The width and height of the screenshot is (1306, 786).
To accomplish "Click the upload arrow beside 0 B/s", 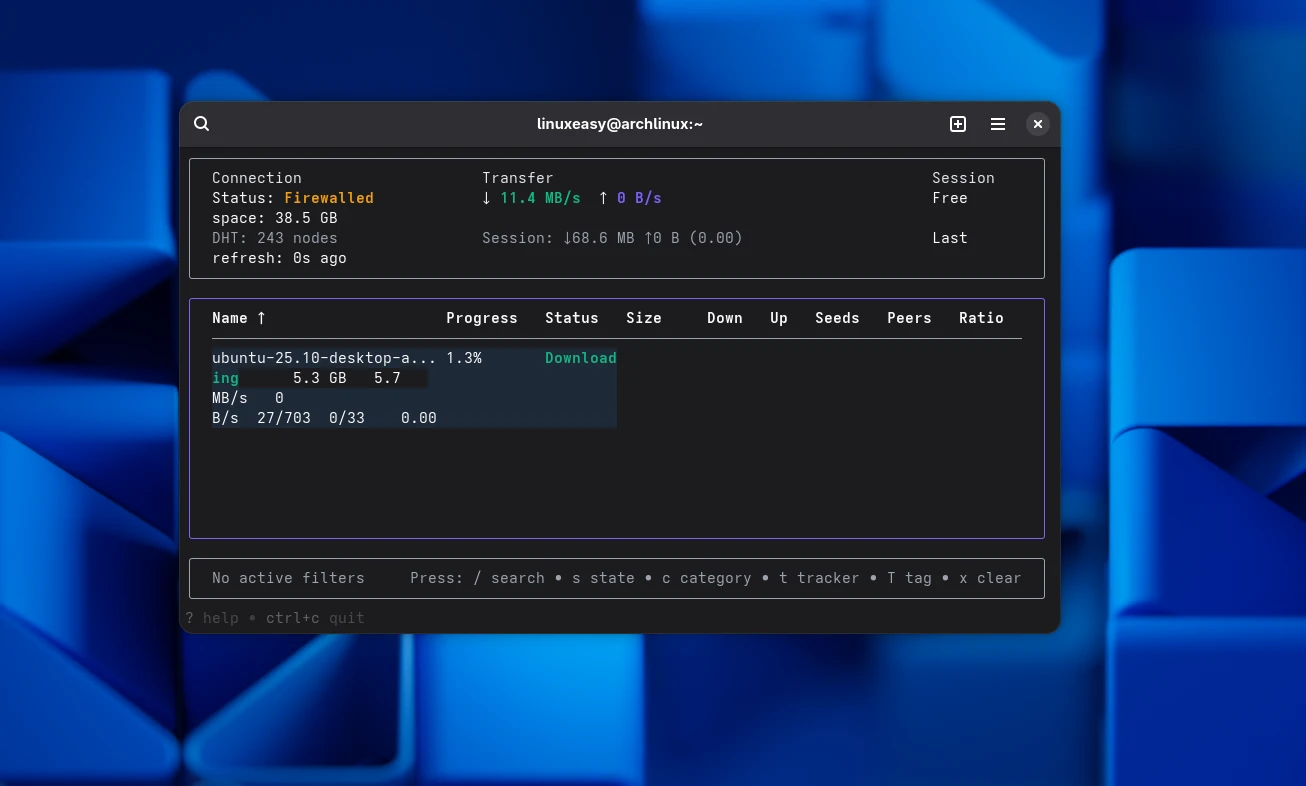I will pyautogui.click(x=603, y=198).
